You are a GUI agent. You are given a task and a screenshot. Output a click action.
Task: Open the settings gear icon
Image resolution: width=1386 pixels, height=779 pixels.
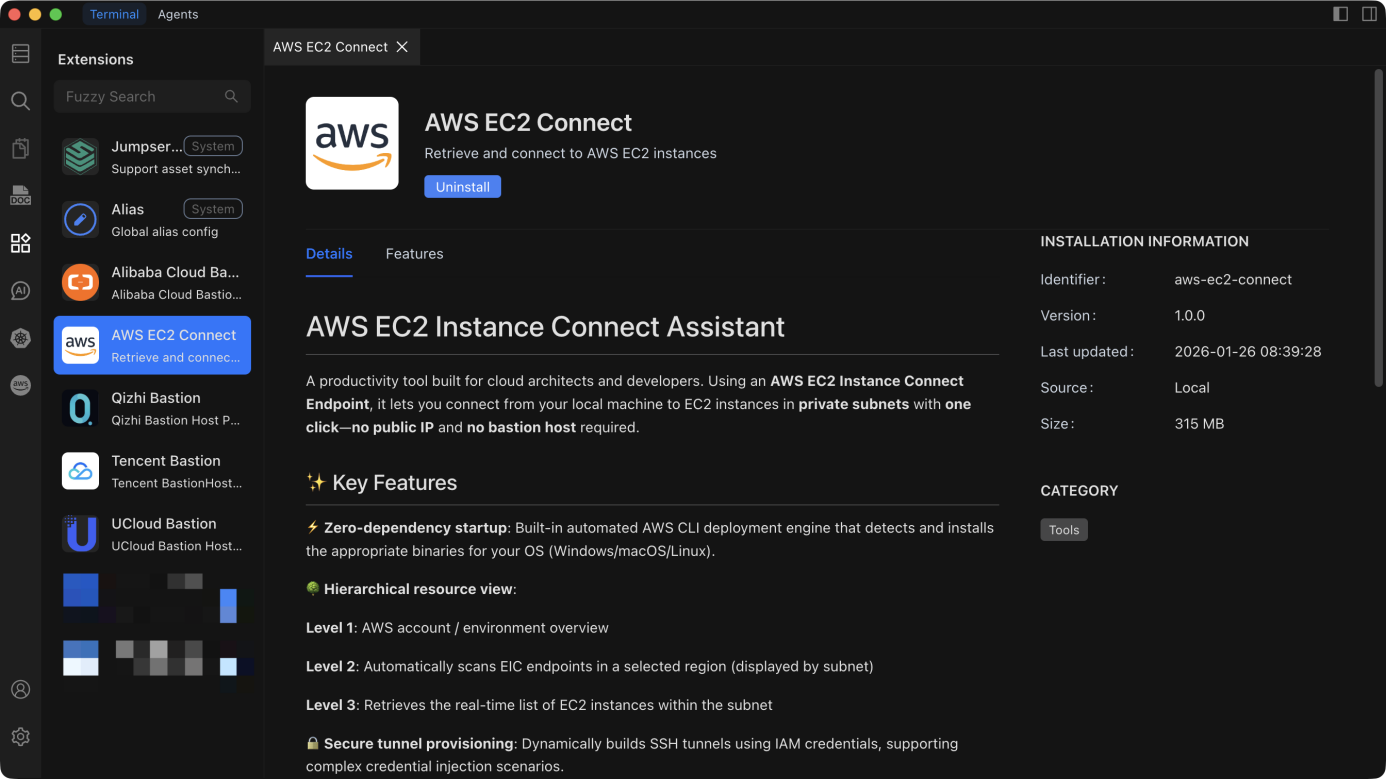coord(20,737)
